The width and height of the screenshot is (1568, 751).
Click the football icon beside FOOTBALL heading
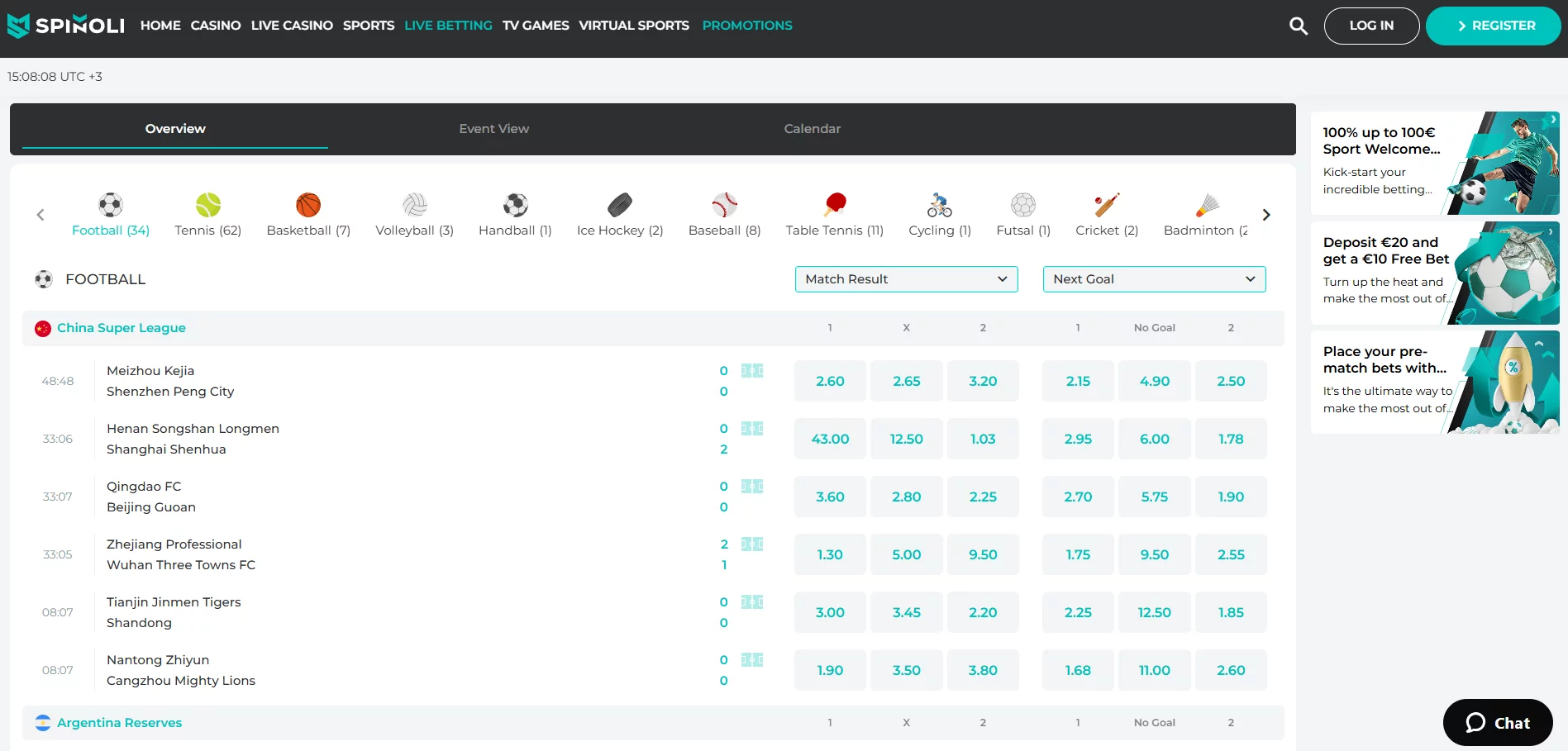click(x=44, y=279)
